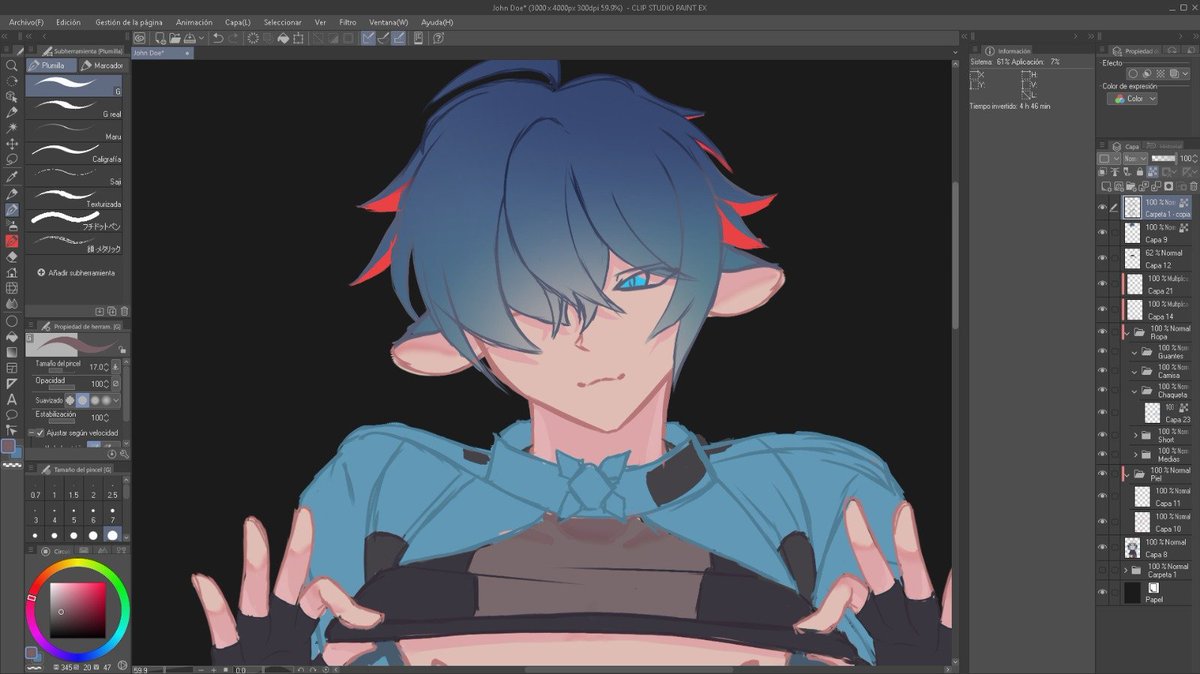The height and width of the screenshot is (674, 1200).
Task: Open the layer blending mode dropdown
Action: coord(1135,158)
